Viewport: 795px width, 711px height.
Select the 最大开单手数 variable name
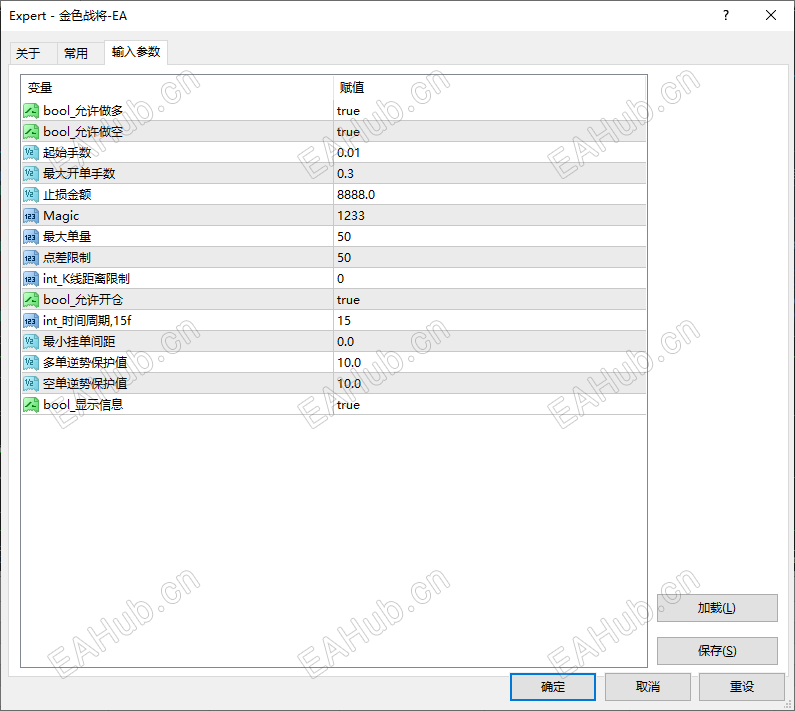79,174
